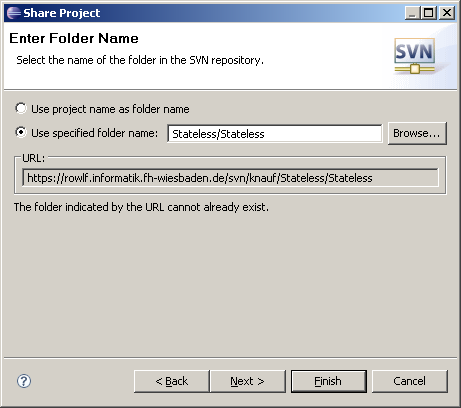
Task: Click the "Enter Folder Name" heading
Action: [x=74, y=38]
